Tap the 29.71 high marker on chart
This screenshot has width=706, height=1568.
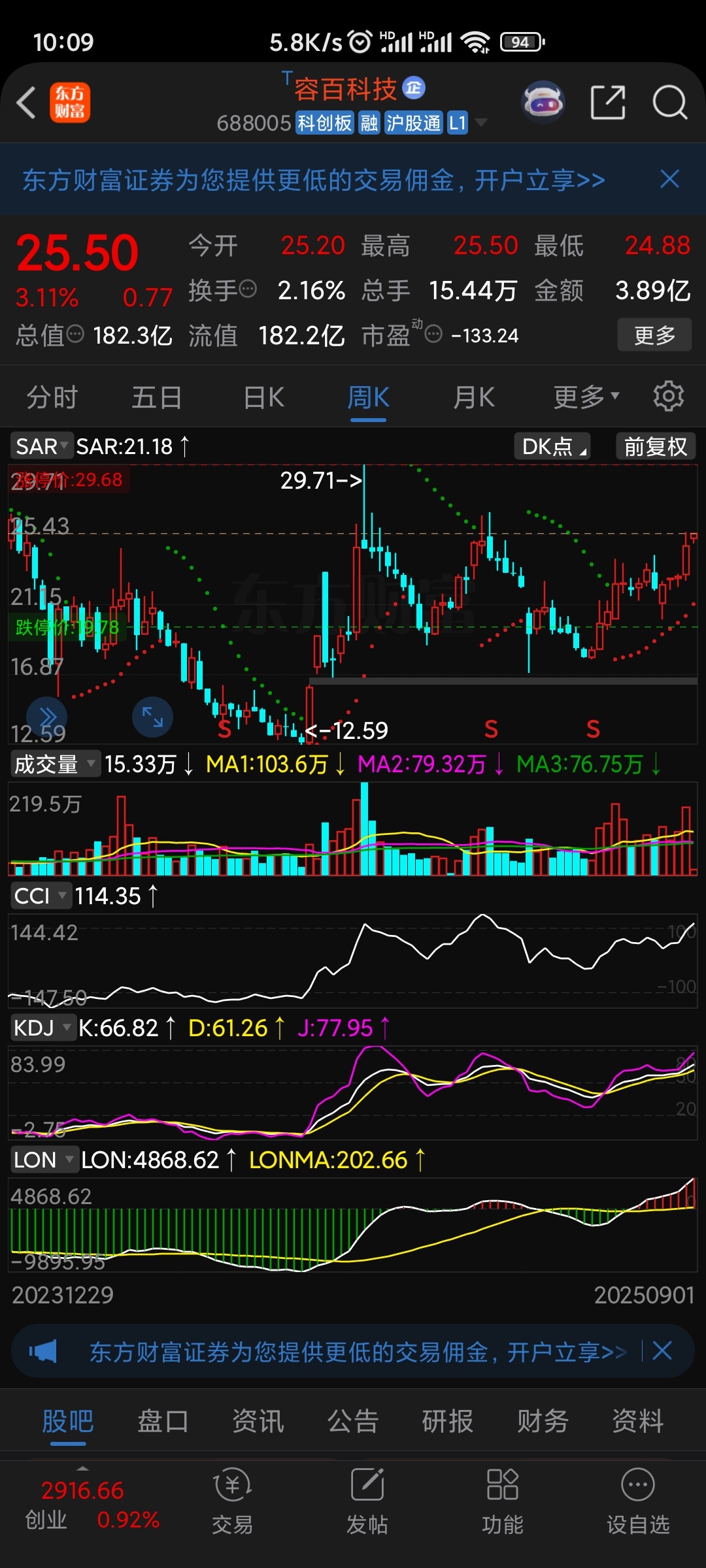point(321,480)
